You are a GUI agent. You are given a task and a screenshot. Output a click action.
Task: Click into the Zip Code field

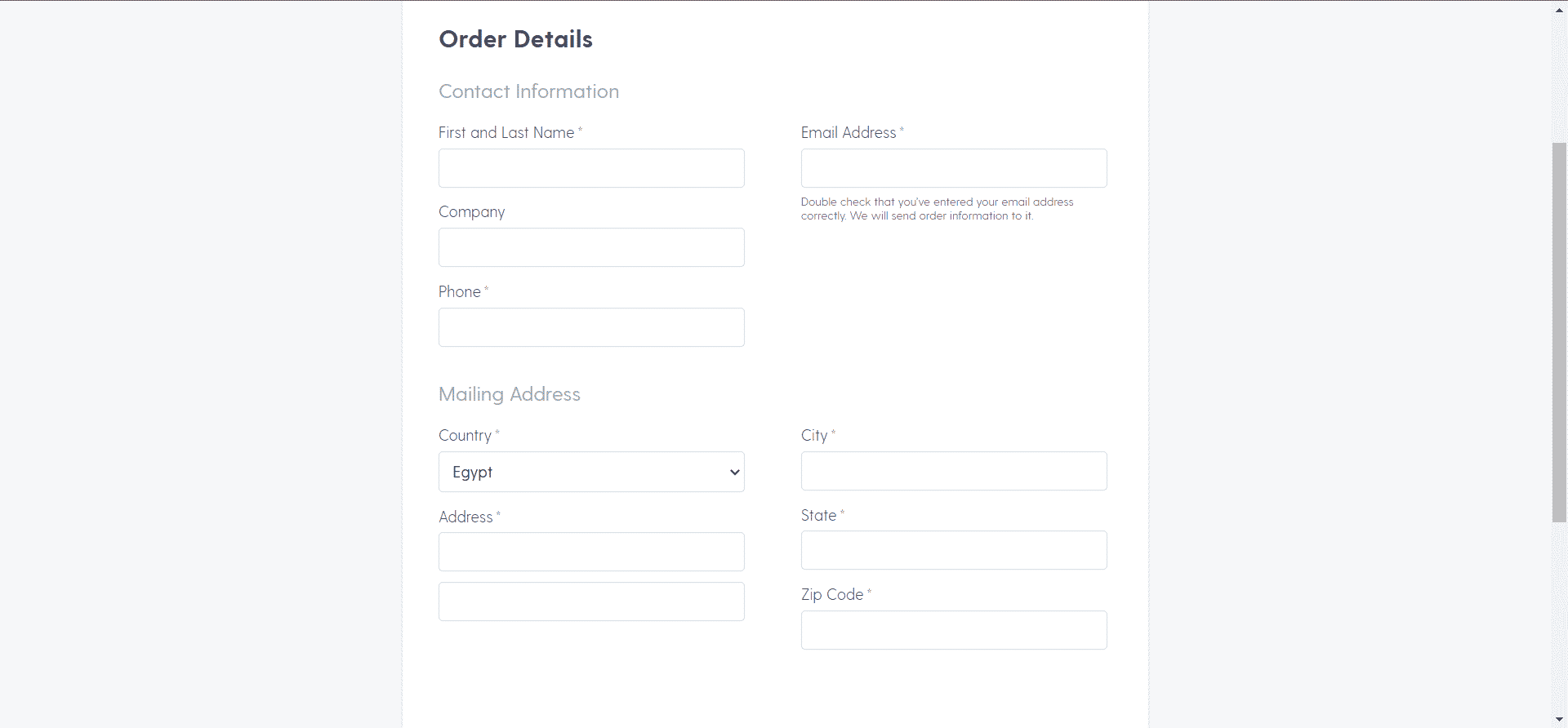point(954,630)
